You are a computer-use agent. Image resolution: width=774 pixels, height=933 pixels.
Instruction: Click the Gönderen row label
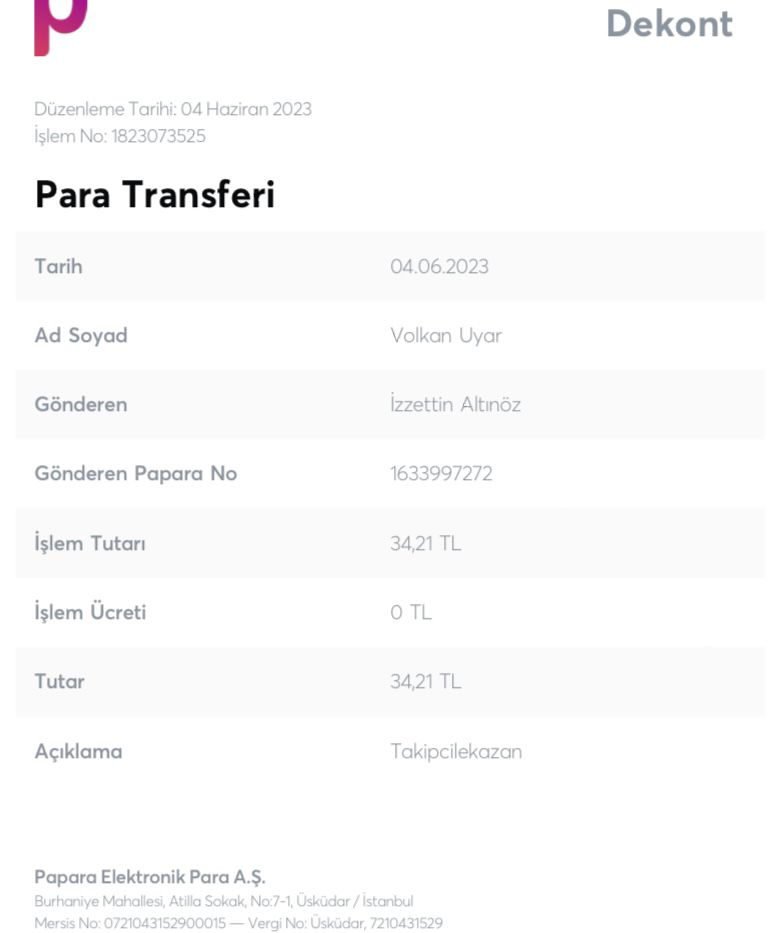[81, 404]
